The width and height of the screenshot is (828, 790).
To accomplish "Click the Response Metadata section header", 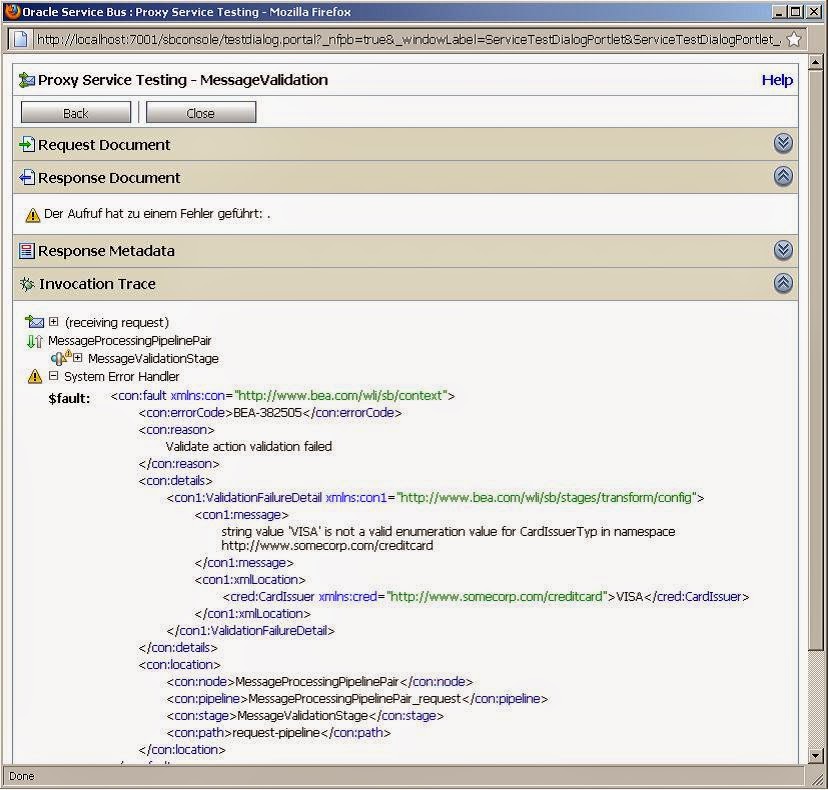I will [x=105, y=251].
